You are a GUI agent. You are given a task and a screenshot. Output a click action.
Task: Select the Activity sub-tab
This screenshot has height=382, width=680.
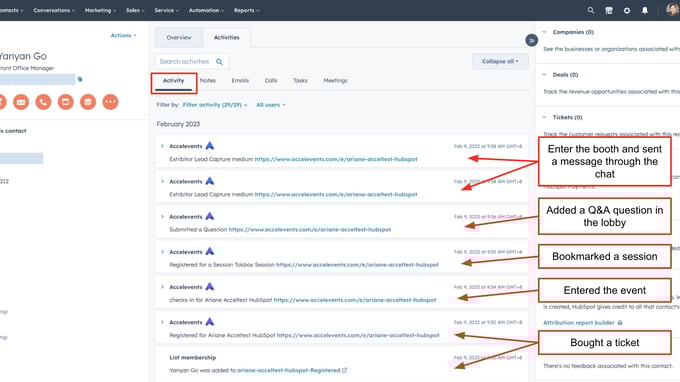point(173,81)
